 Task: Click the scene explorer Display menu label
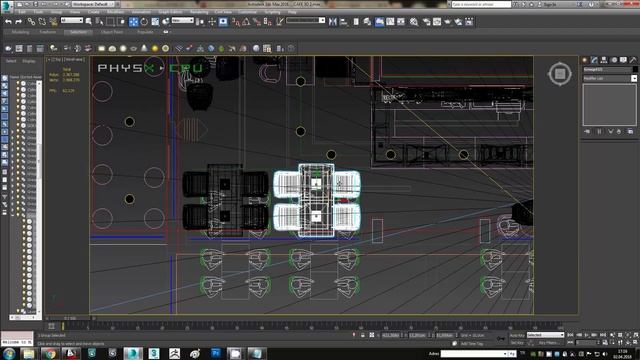pyautogui.click(x=29, y=61)
